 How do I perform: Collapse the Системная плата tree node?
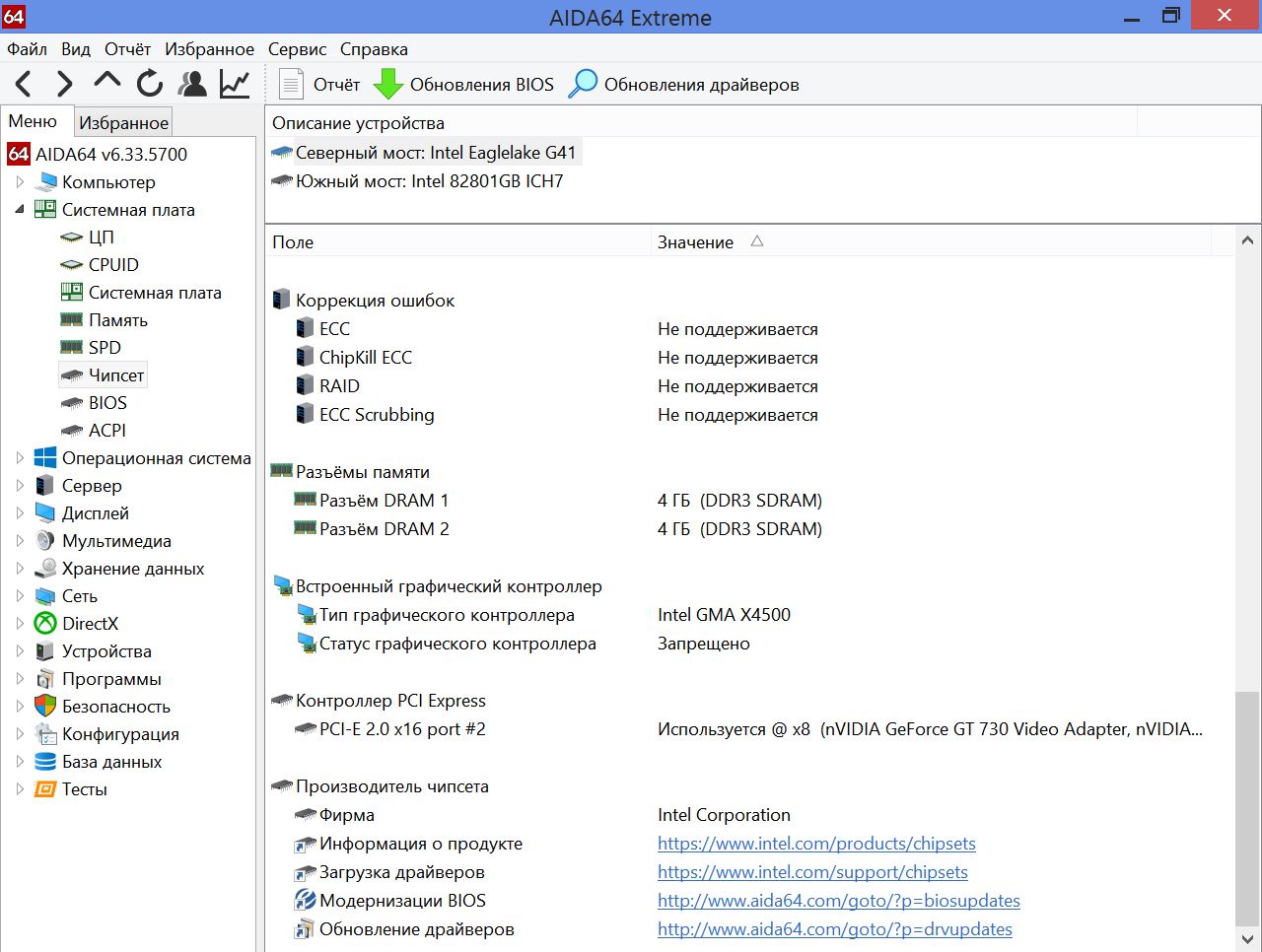click(x=20, y=210)
